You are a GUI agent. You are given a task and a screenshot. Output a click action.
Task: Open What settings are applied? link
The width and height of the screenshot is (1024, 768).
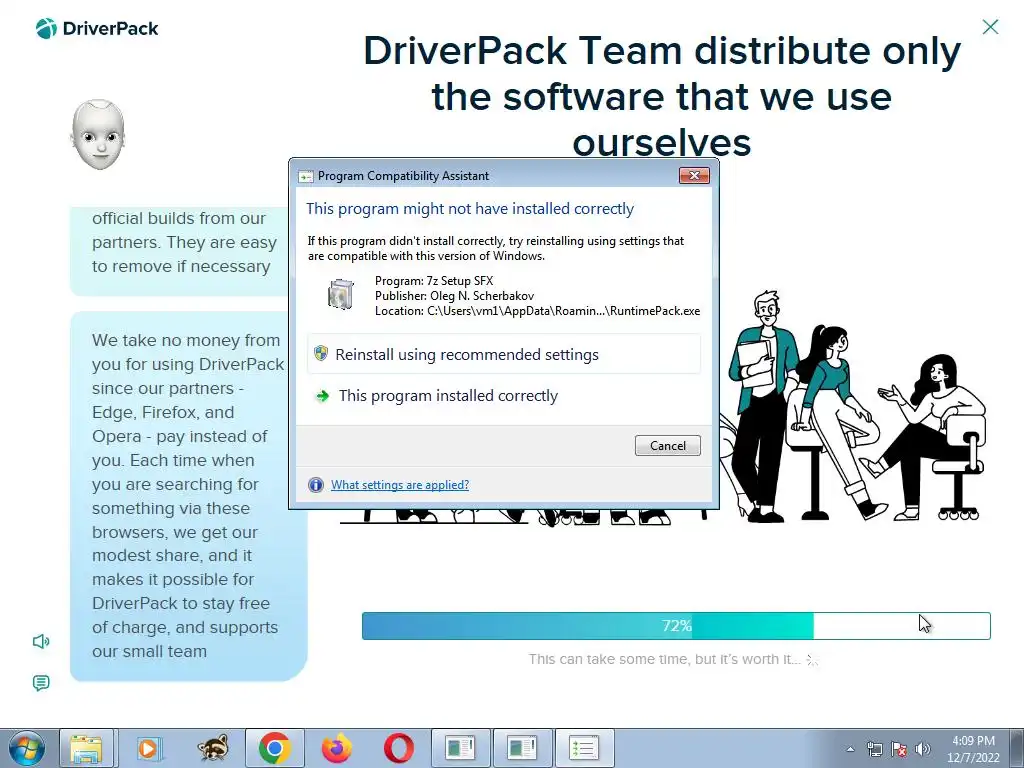400,485
